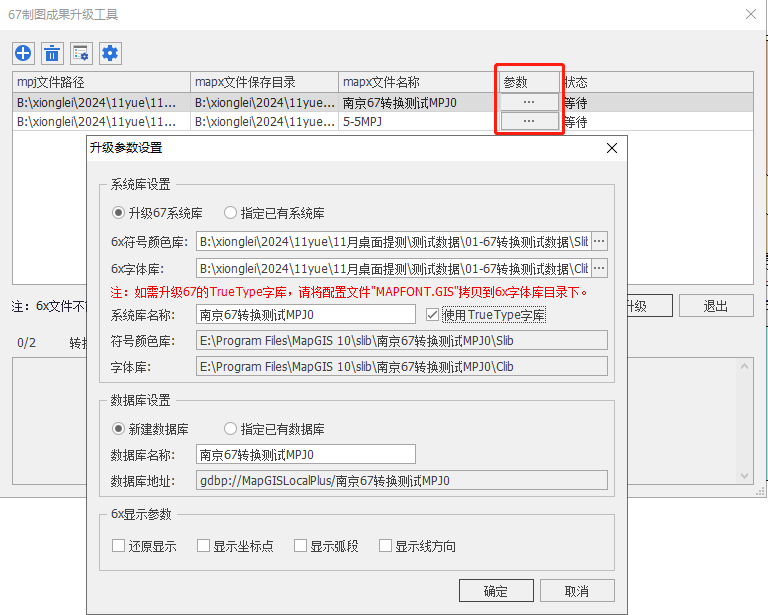Check the 显示线方向 option
Screen dimensions: 768x615
385,546
